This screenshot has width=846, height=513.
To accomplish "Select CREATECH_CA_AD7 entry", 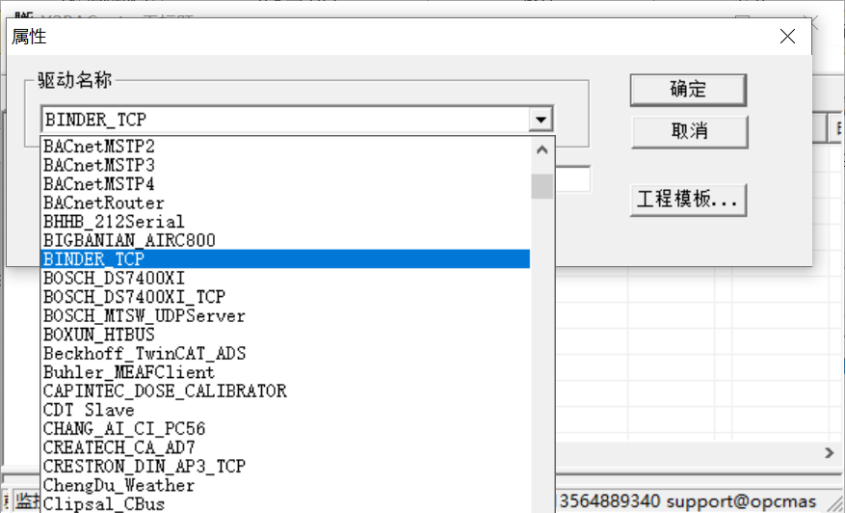I will [x=285, y=447].
